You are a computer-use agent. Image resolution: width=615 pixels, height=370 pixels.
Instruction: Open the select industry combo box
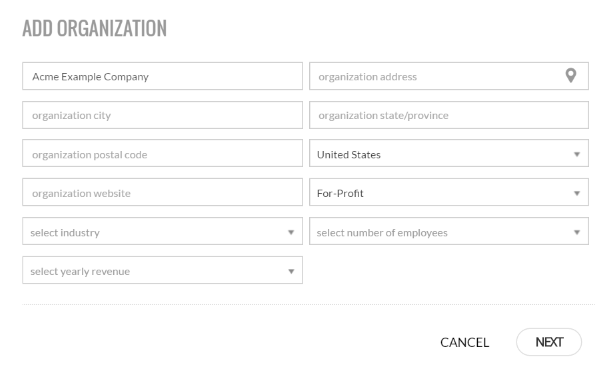pos(162,231)
